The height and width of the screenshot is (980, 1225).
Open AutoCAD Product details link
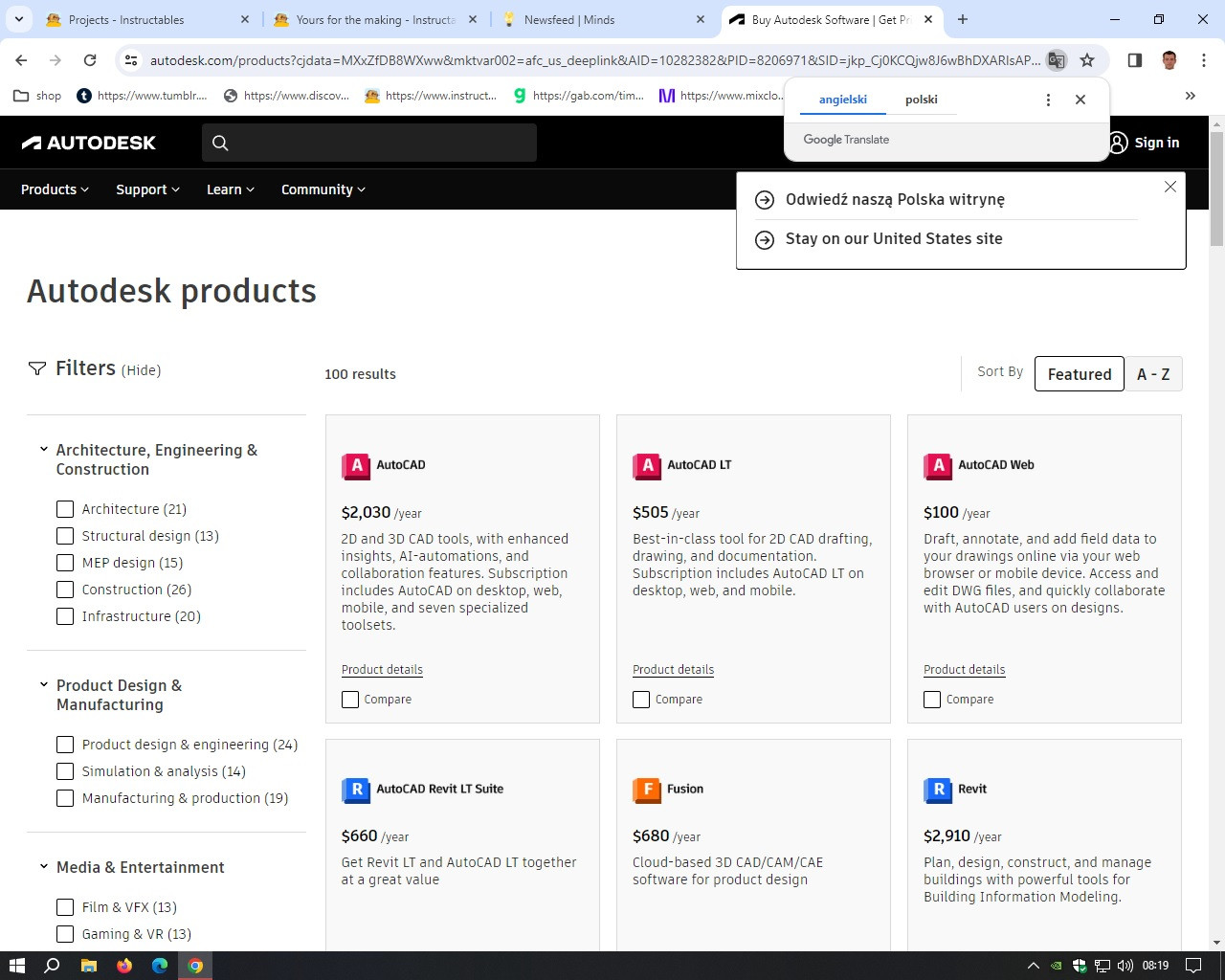click(382, 670)
